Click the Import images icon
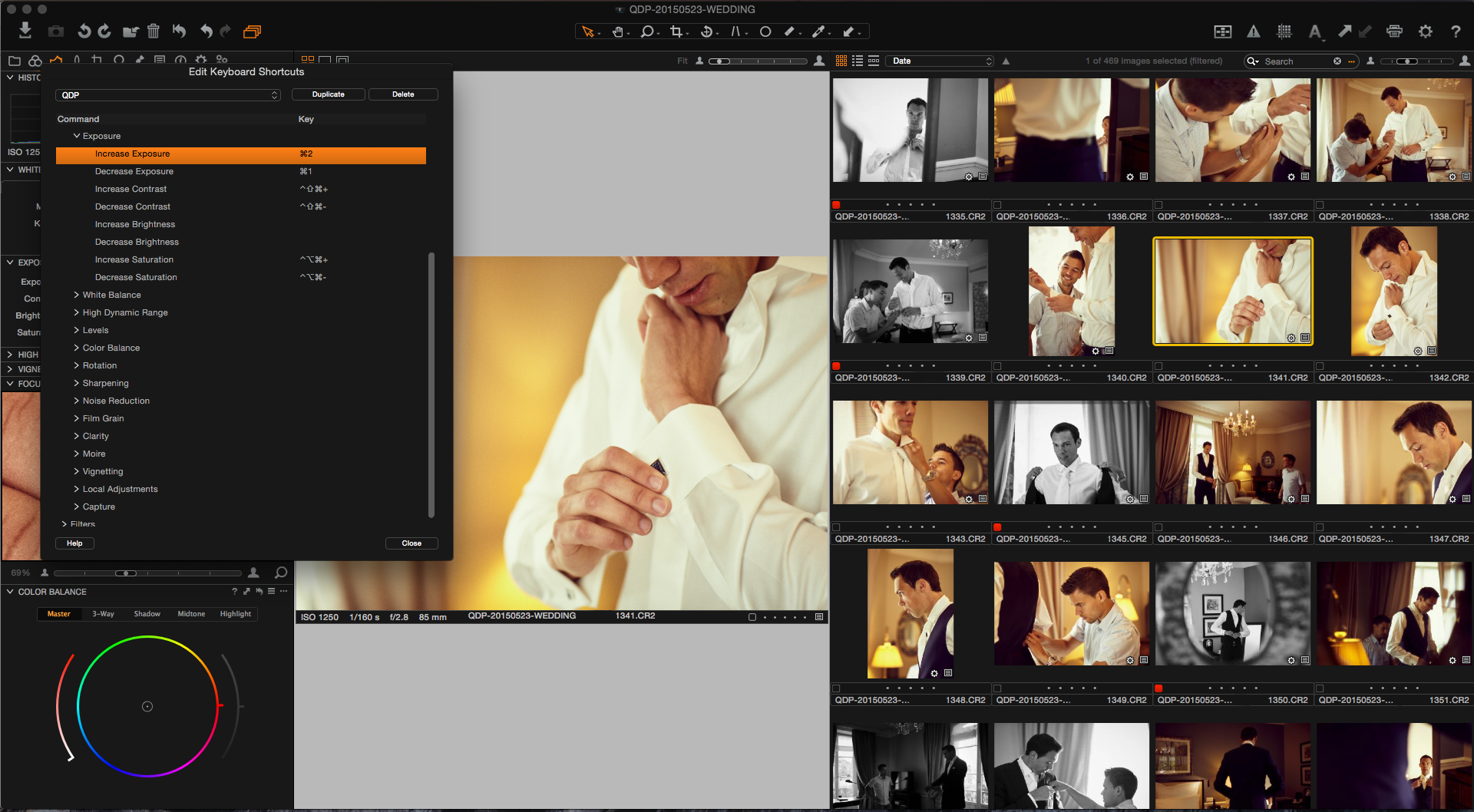Viewport: 1474px width, 812px height. 25,31
